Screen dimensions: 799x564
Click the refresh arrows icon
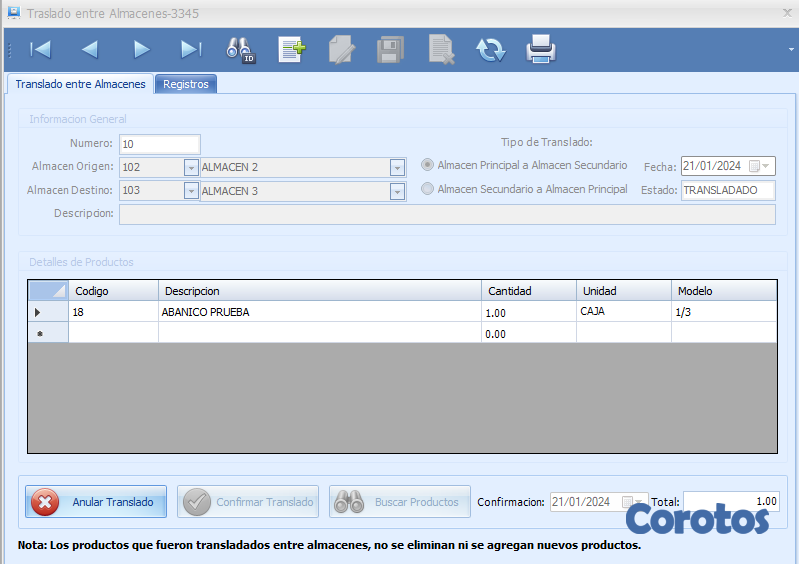point(490,49)
